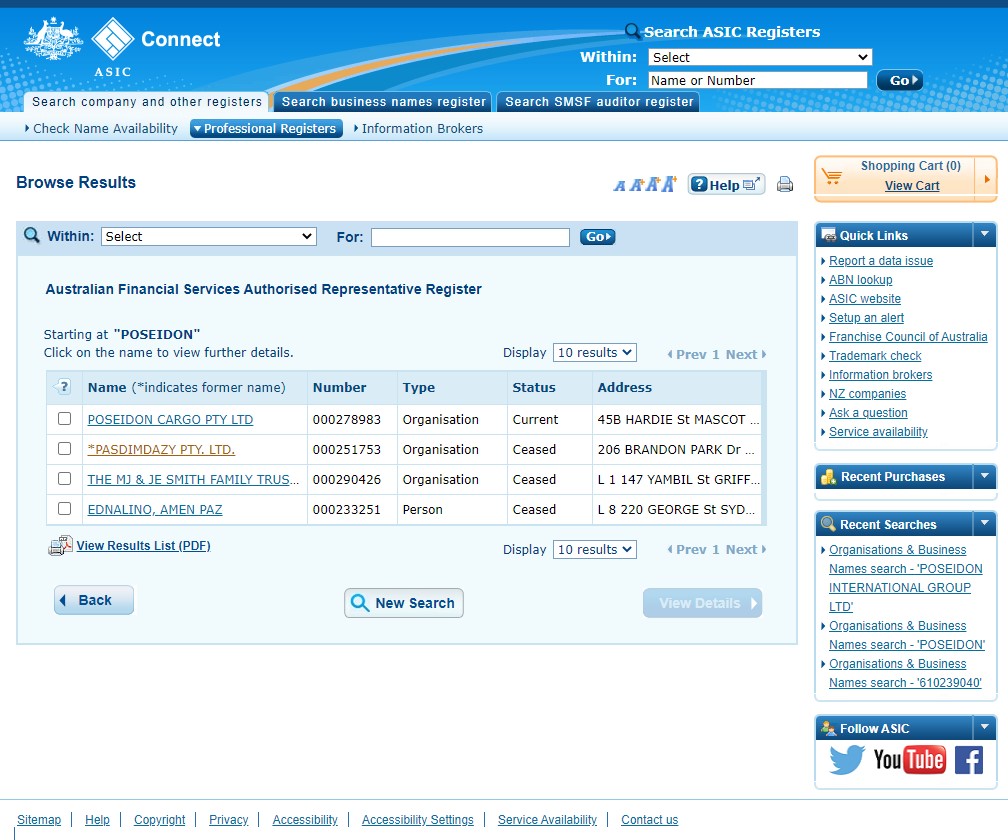This screenshot has width=1008, height=840.
Task: Open POSEIDON CARGO PTY LTD details
Action: 170,419
